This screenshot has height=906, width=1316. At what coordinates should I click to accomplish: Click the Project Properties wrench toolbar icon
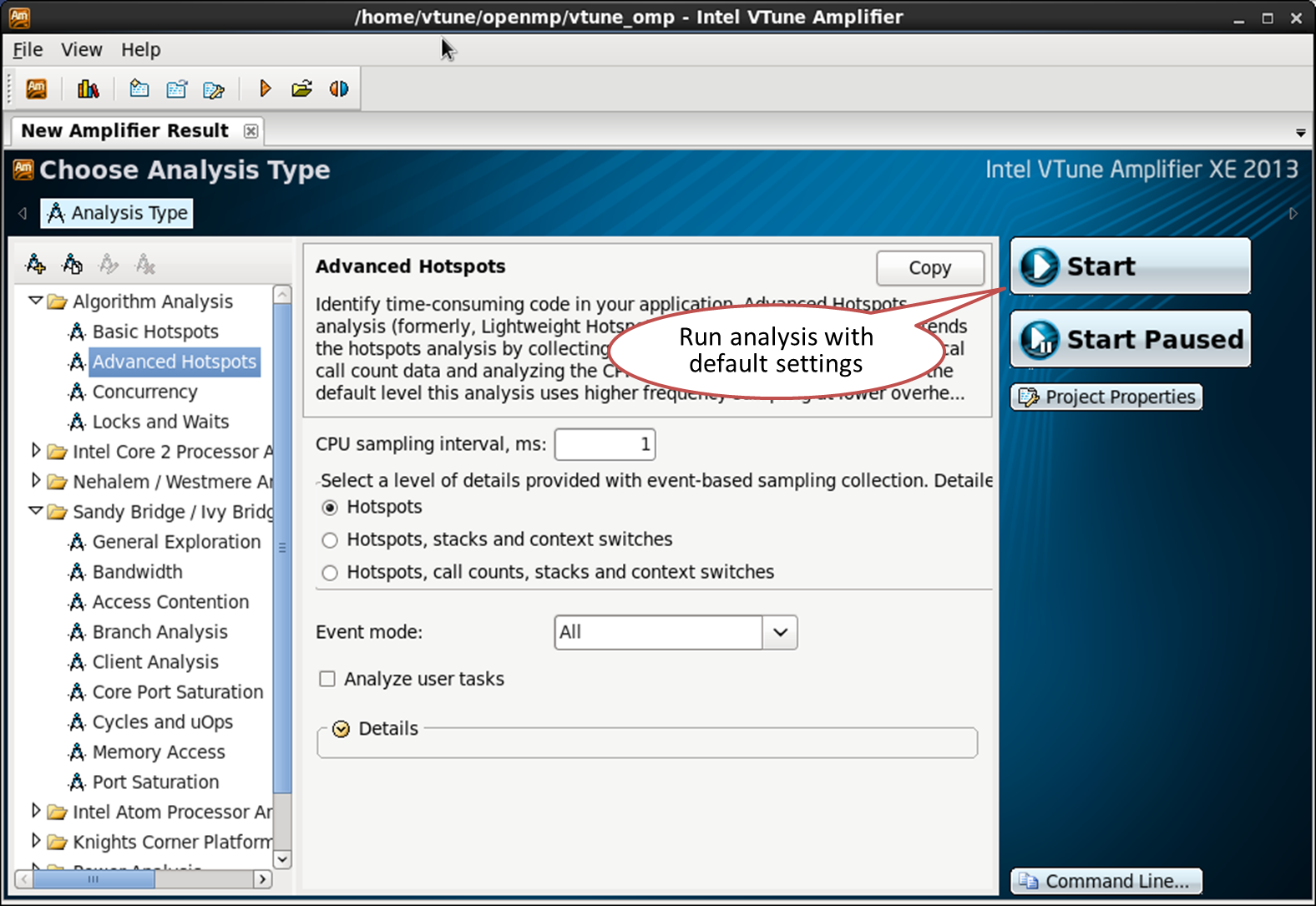coord(214,89)
